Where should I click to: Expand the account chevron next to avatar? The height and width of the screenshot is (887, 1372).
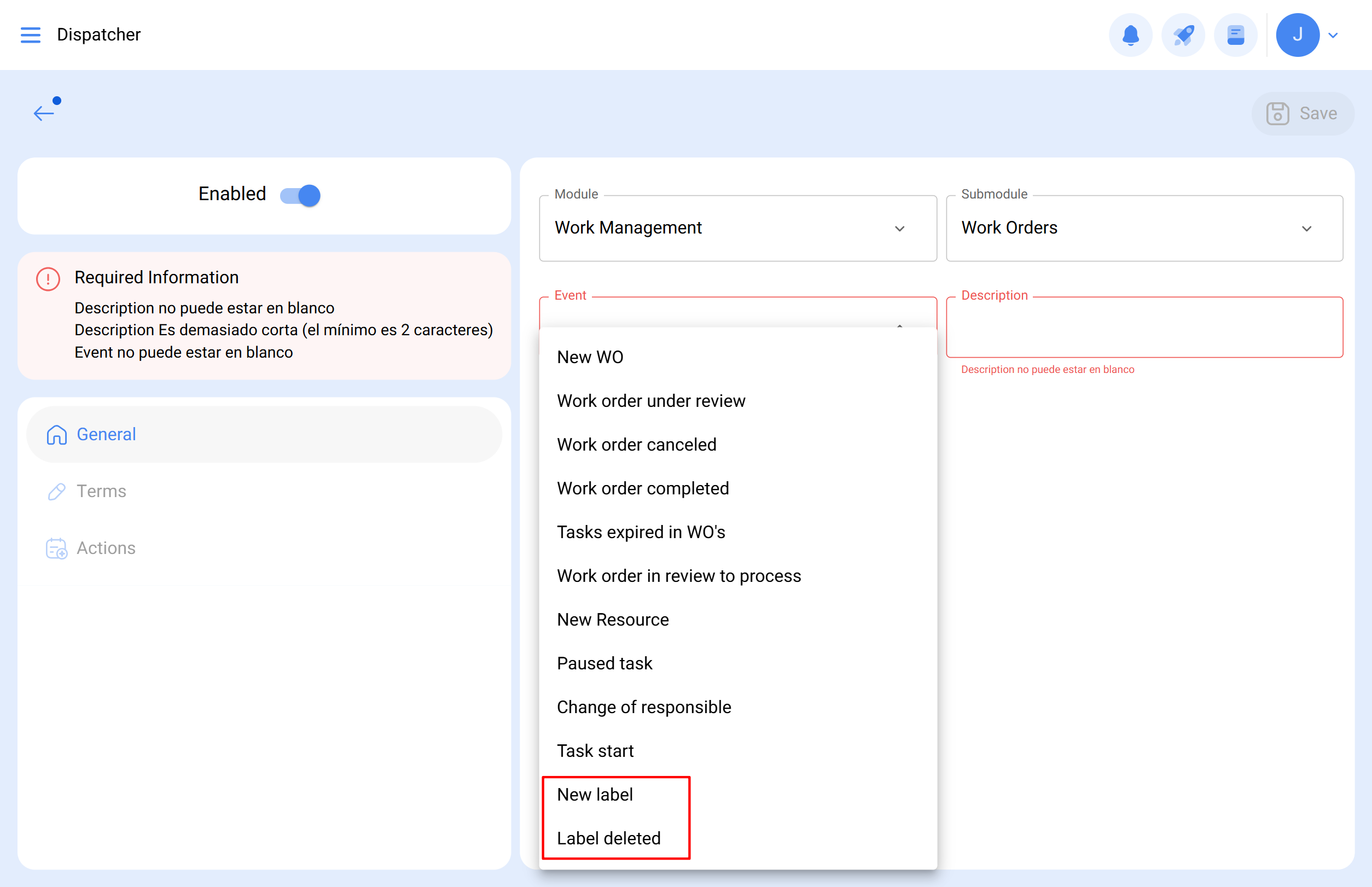1333,35
